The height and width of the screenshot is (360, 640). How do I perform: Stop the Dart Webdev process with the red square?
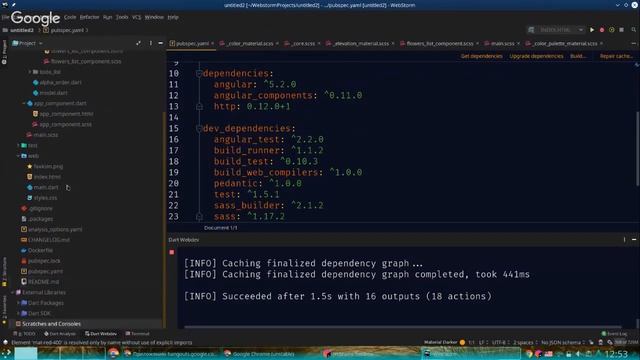click(x=172, y=252)
